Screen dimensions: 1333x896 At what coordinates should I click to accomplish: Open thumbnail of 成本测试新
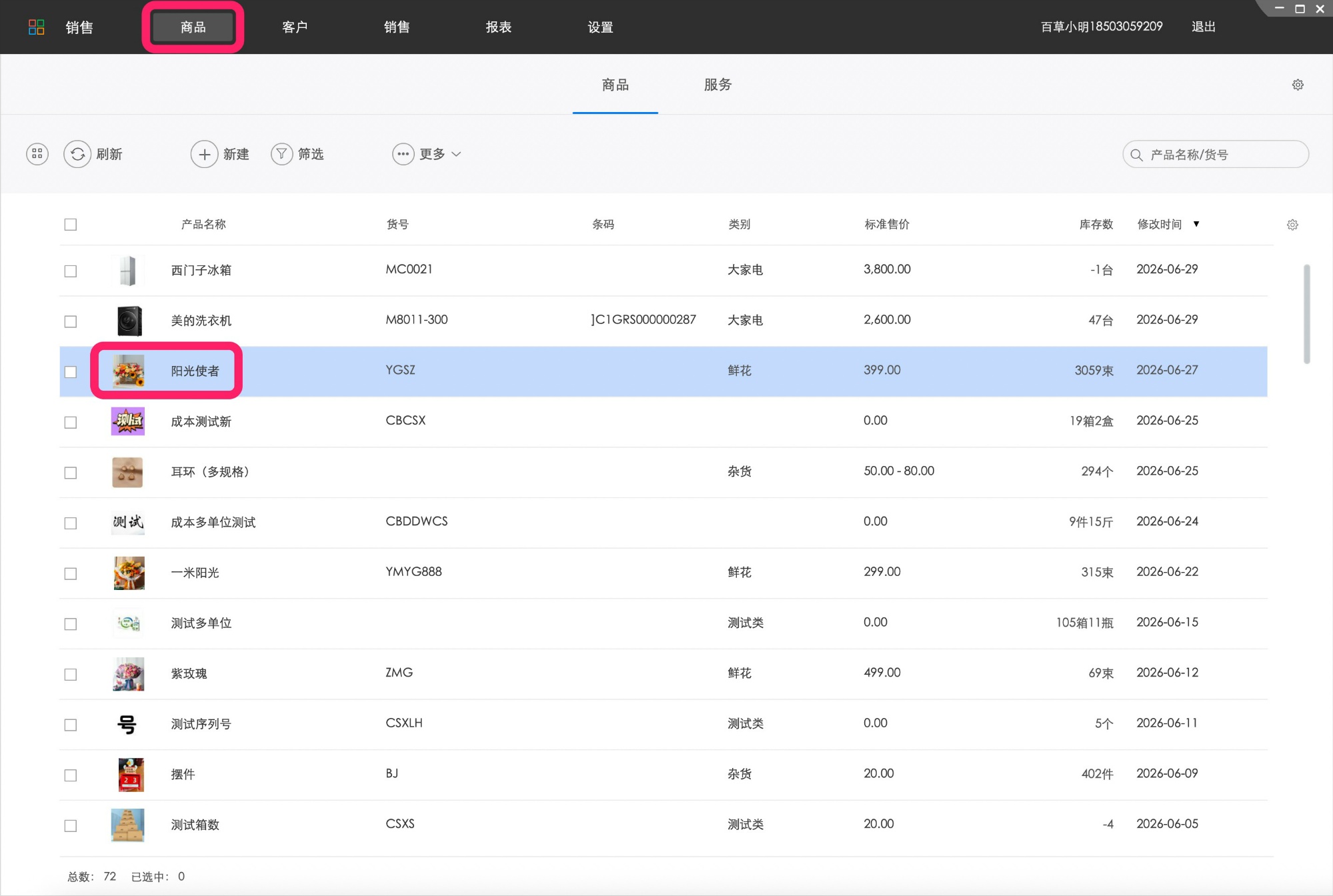pos(127,421)
